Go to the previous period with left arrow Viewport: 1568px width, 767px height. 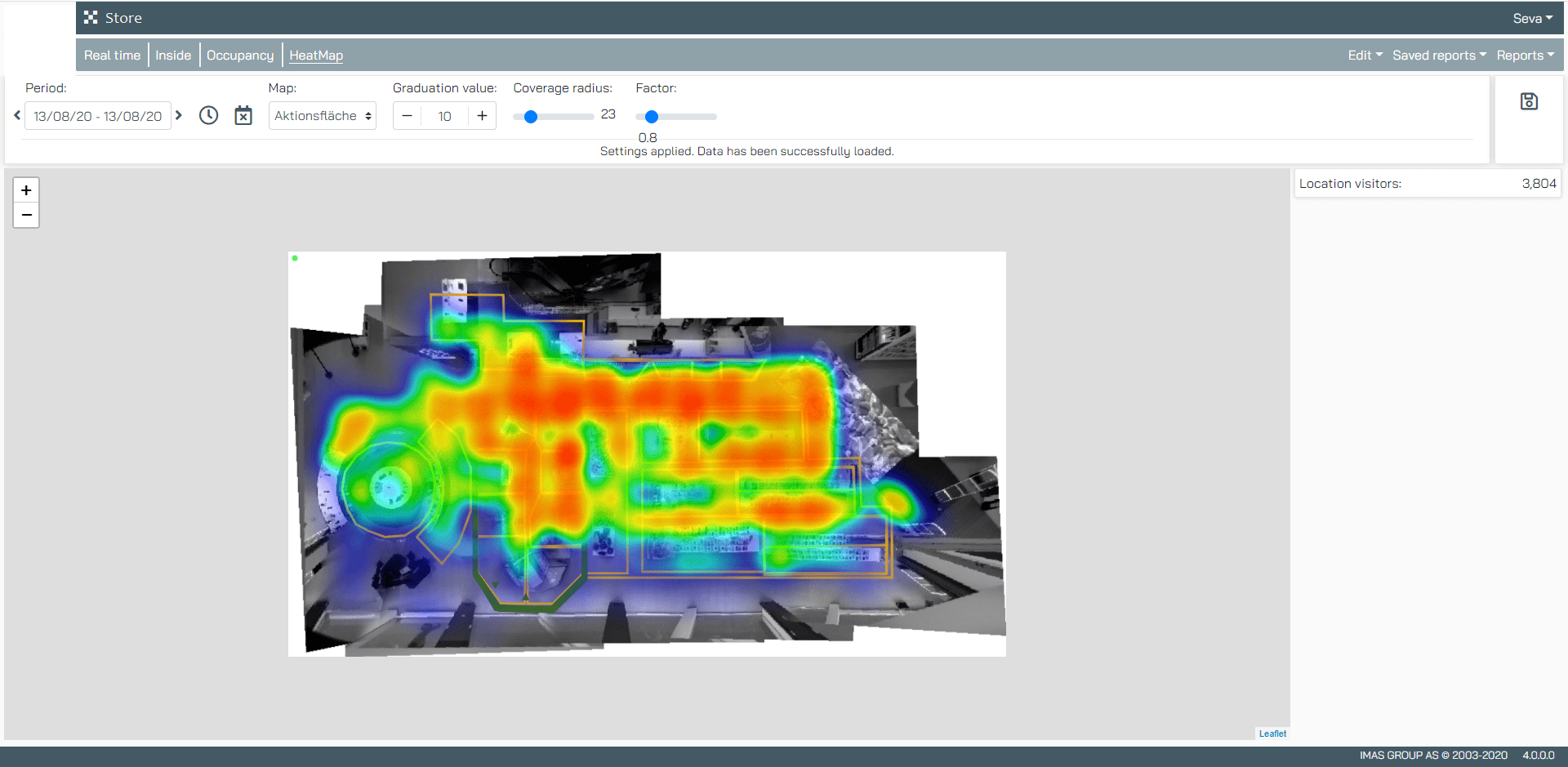point(17,115)
